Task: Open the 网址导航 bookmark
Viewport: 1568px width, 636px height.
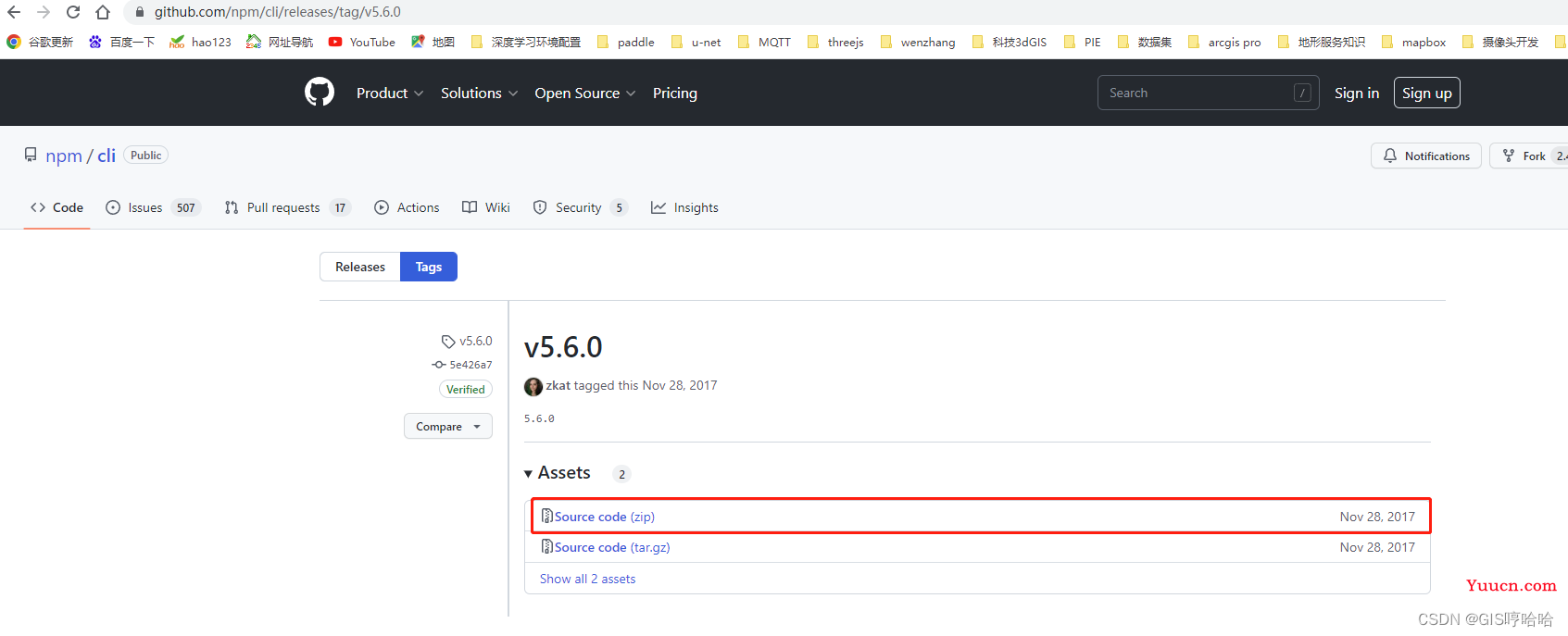Action: pyautogui.click(x=280, y=42)
